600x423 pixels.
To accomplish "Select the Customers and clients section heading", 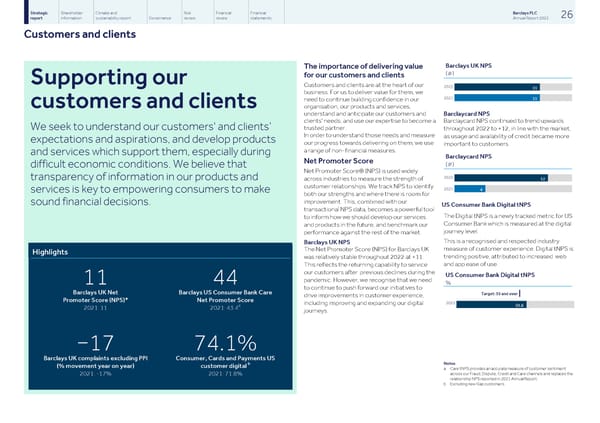I will point(67,34).
